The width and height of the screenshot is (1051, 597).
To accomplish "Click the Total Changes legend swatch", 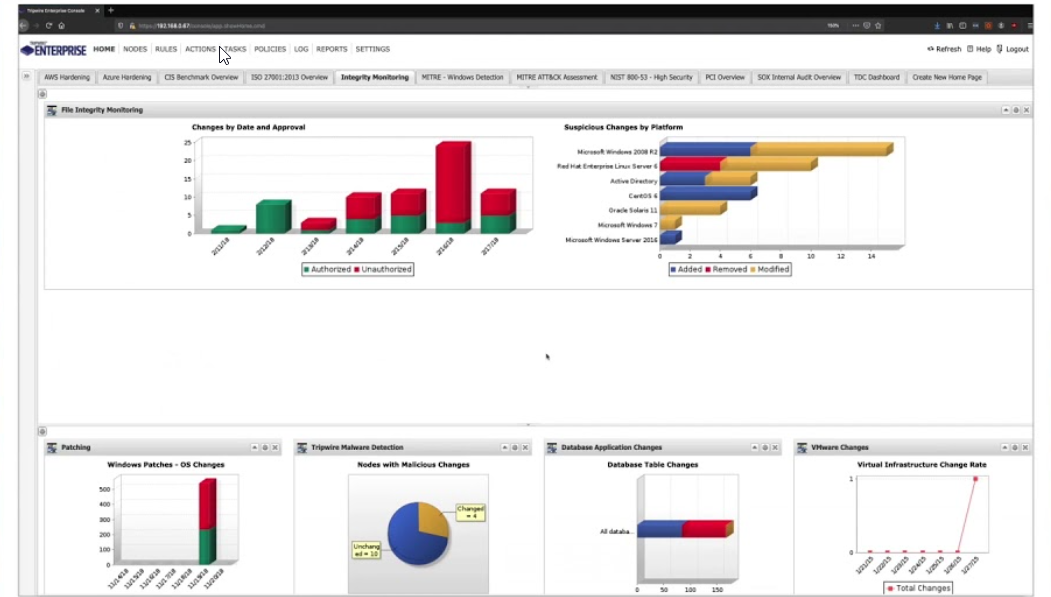I will 891,588.
